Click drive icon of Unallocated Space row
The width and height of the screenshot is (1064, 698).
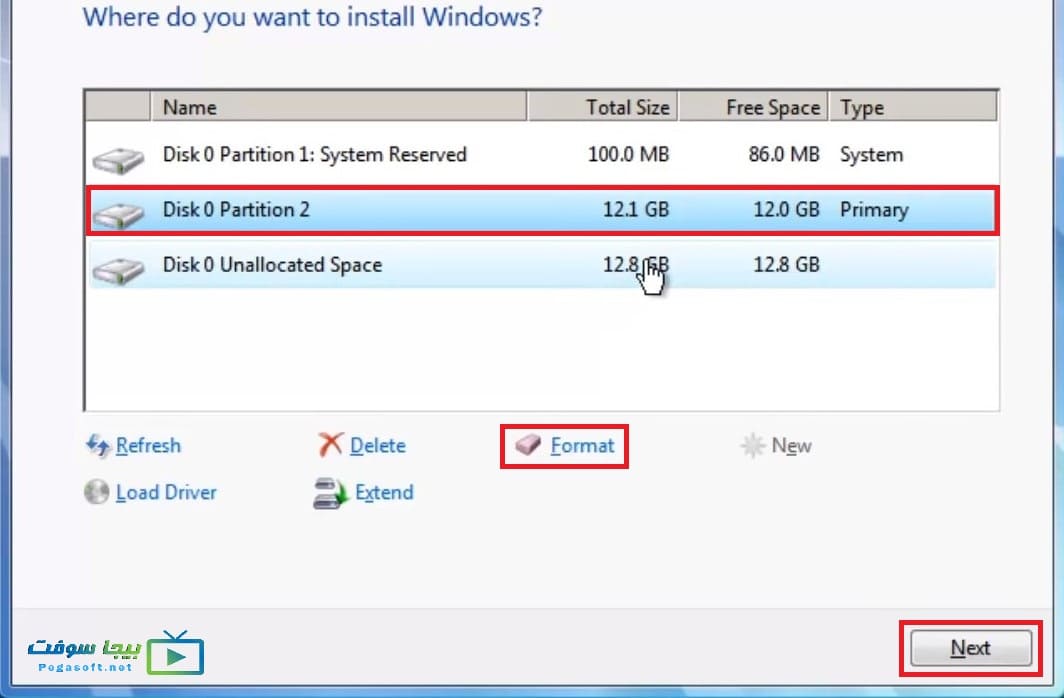(118, 271)
